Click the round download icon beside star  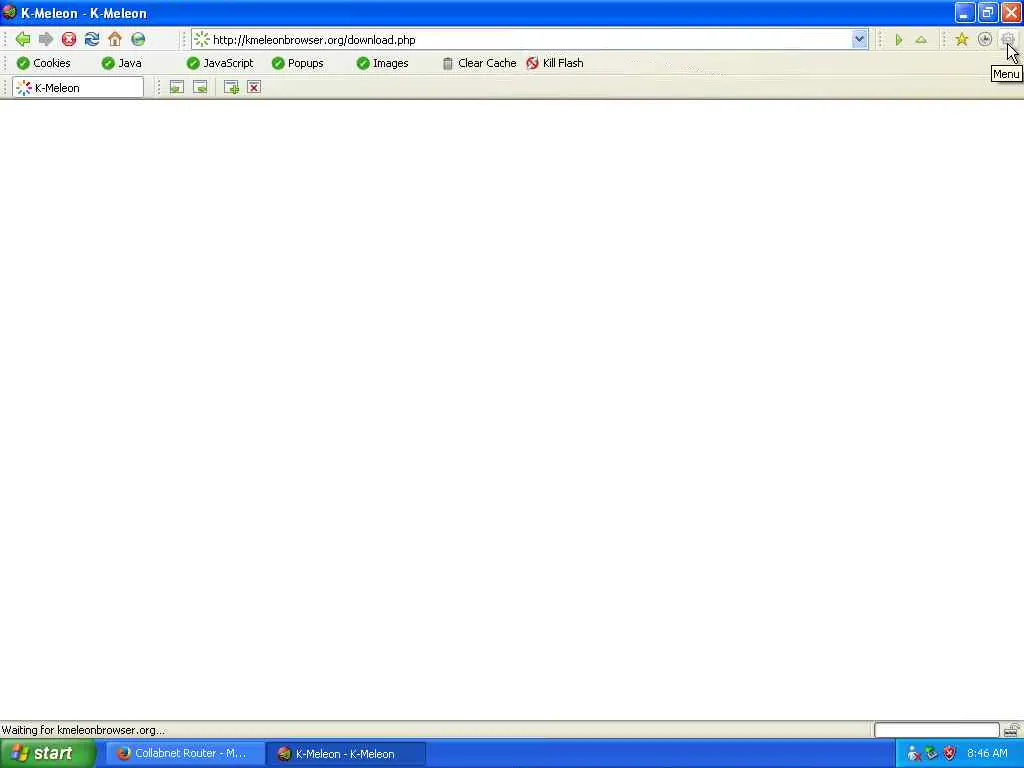click(x=984, y=40)
